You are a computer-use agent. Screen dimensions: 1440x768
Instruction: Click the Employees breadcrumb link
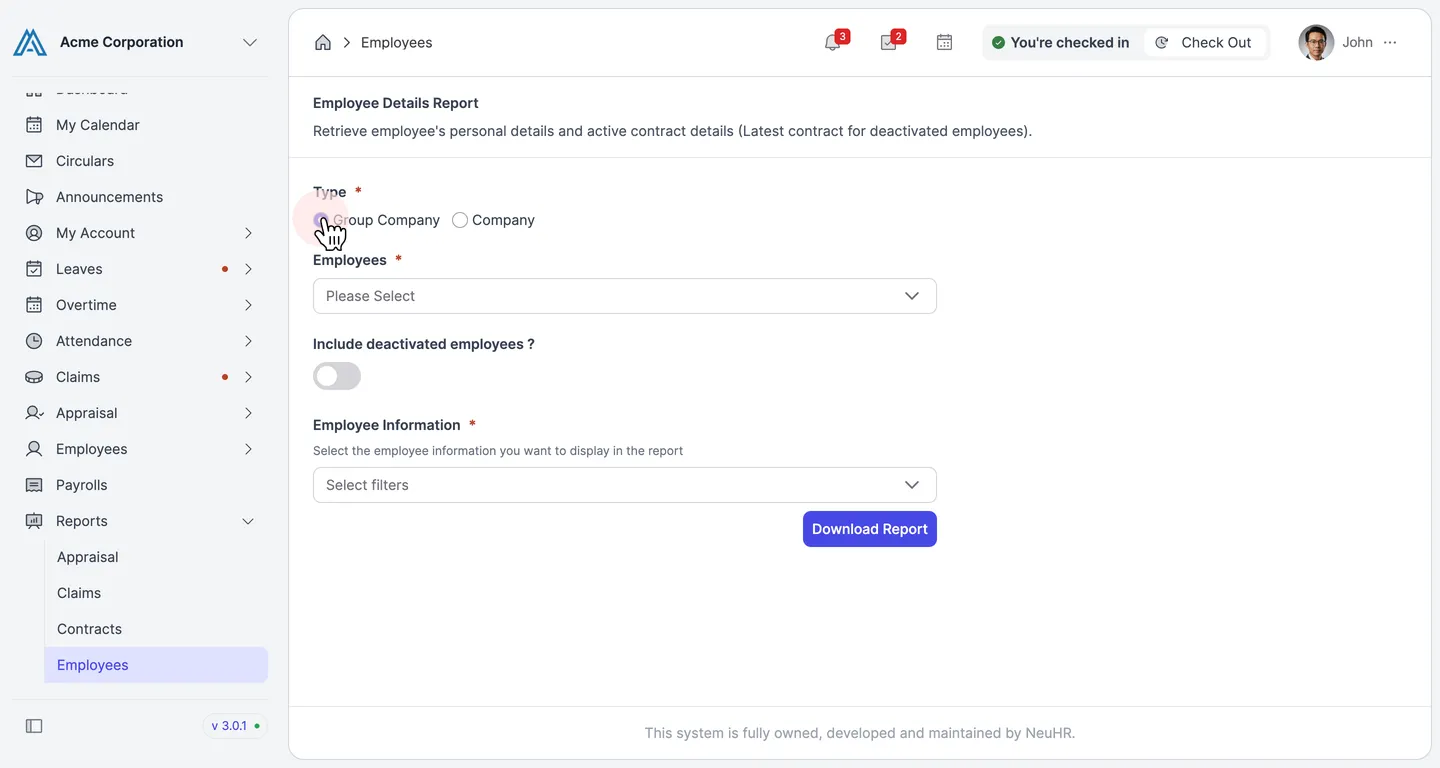396,42
